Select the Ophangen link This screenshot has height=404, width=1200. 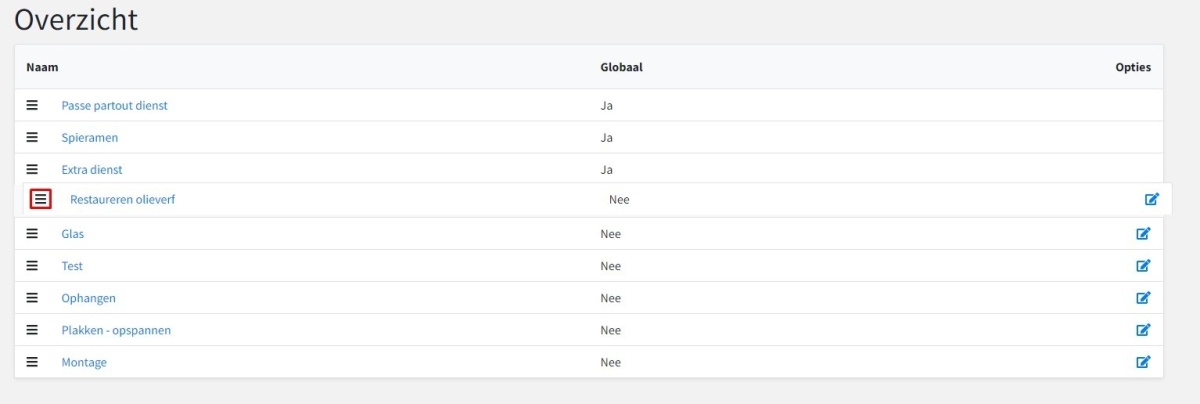88,298
